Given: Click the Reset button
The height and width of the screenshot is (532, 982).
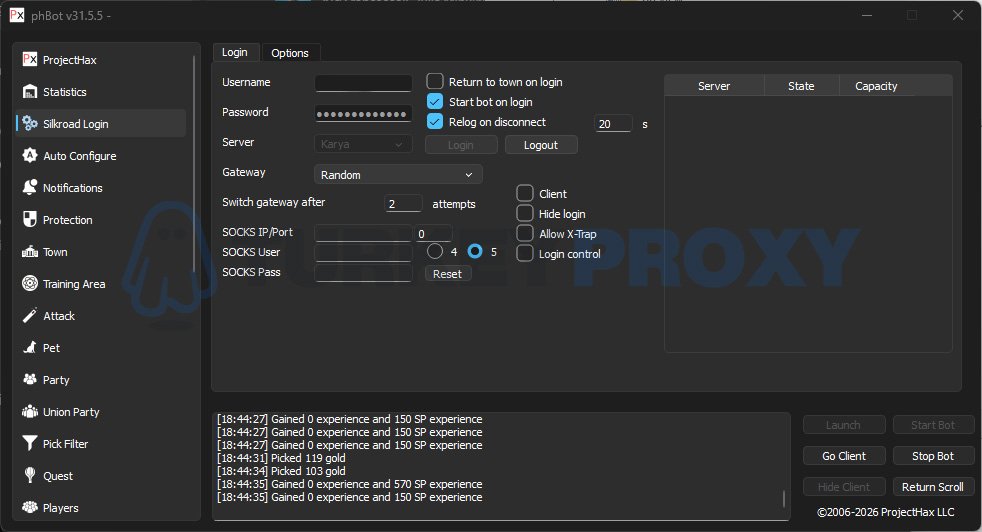Looking at the screenshot, I should 448,274.
